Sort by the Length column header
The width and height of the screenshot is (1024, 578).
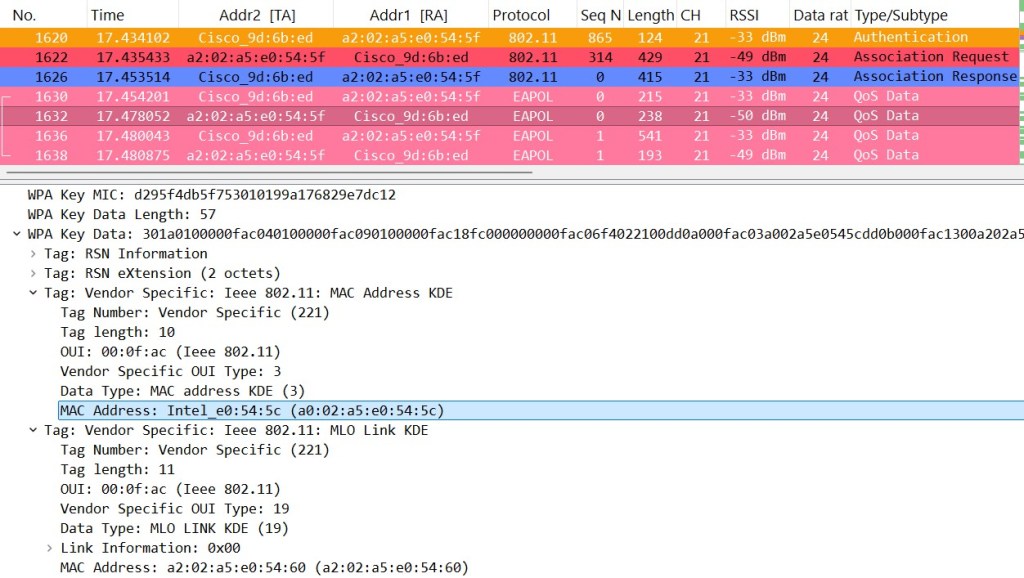(x=650, y=15)
